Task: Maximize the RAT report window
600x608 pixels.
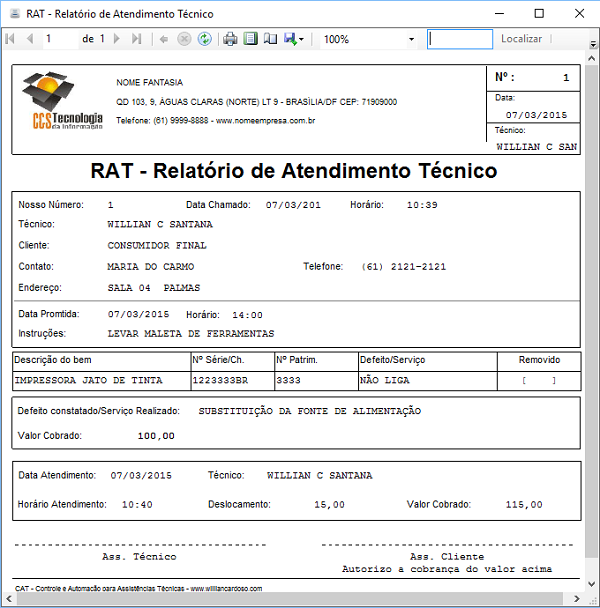Action: tap(539, 14)
